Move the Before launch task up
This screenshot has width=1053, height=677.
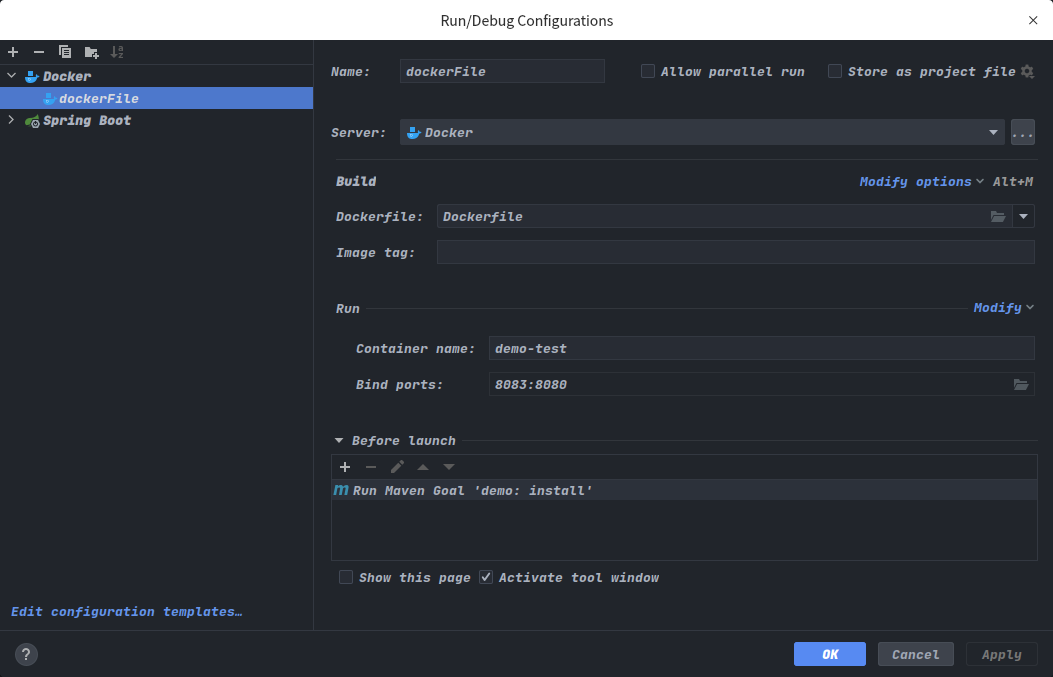423,467
